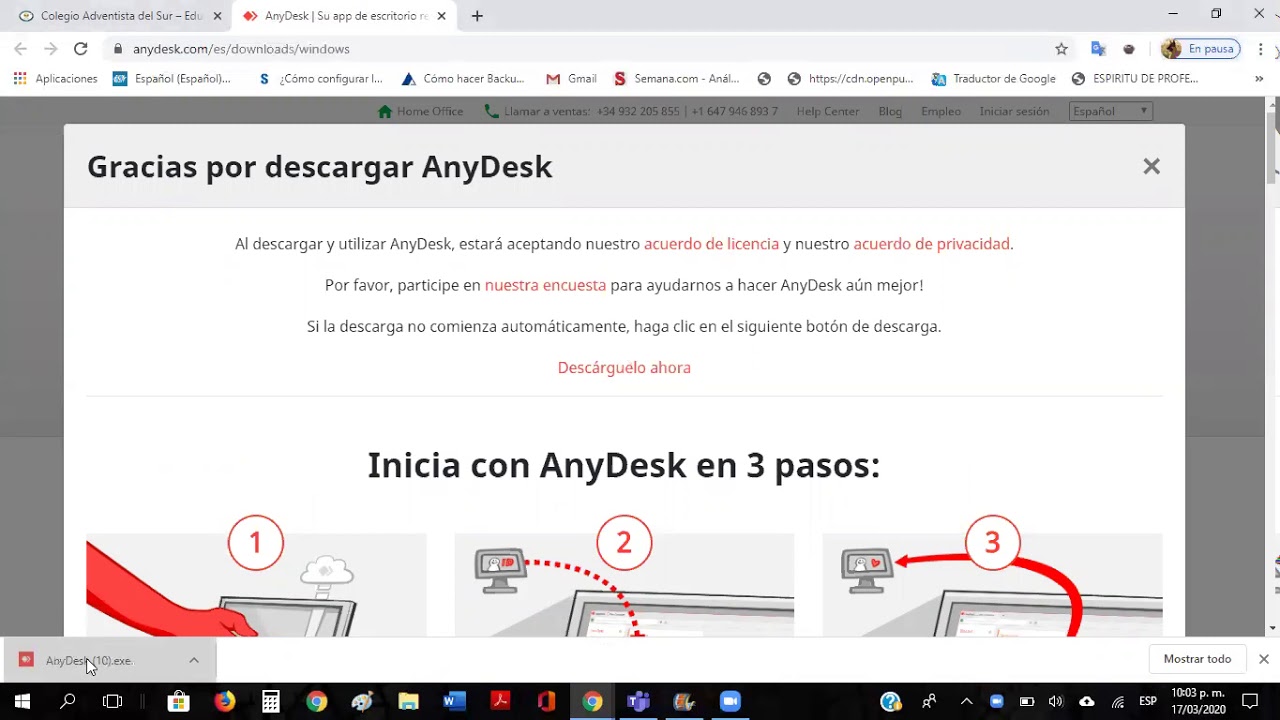Open the Blog menu link

[890, 111]
